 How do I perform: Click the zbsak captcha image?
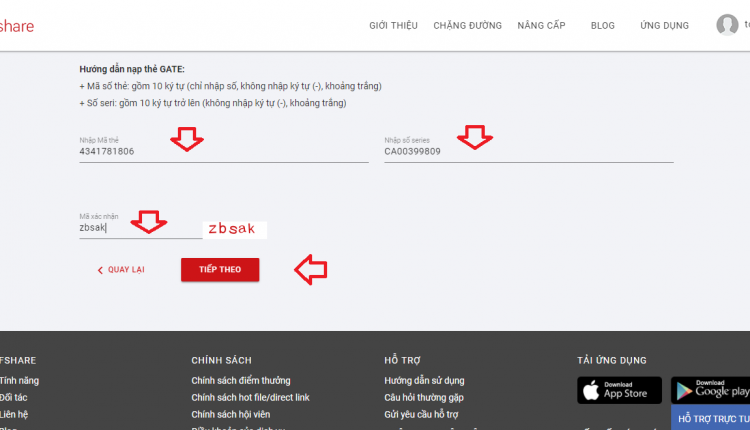tap(234, 230)
